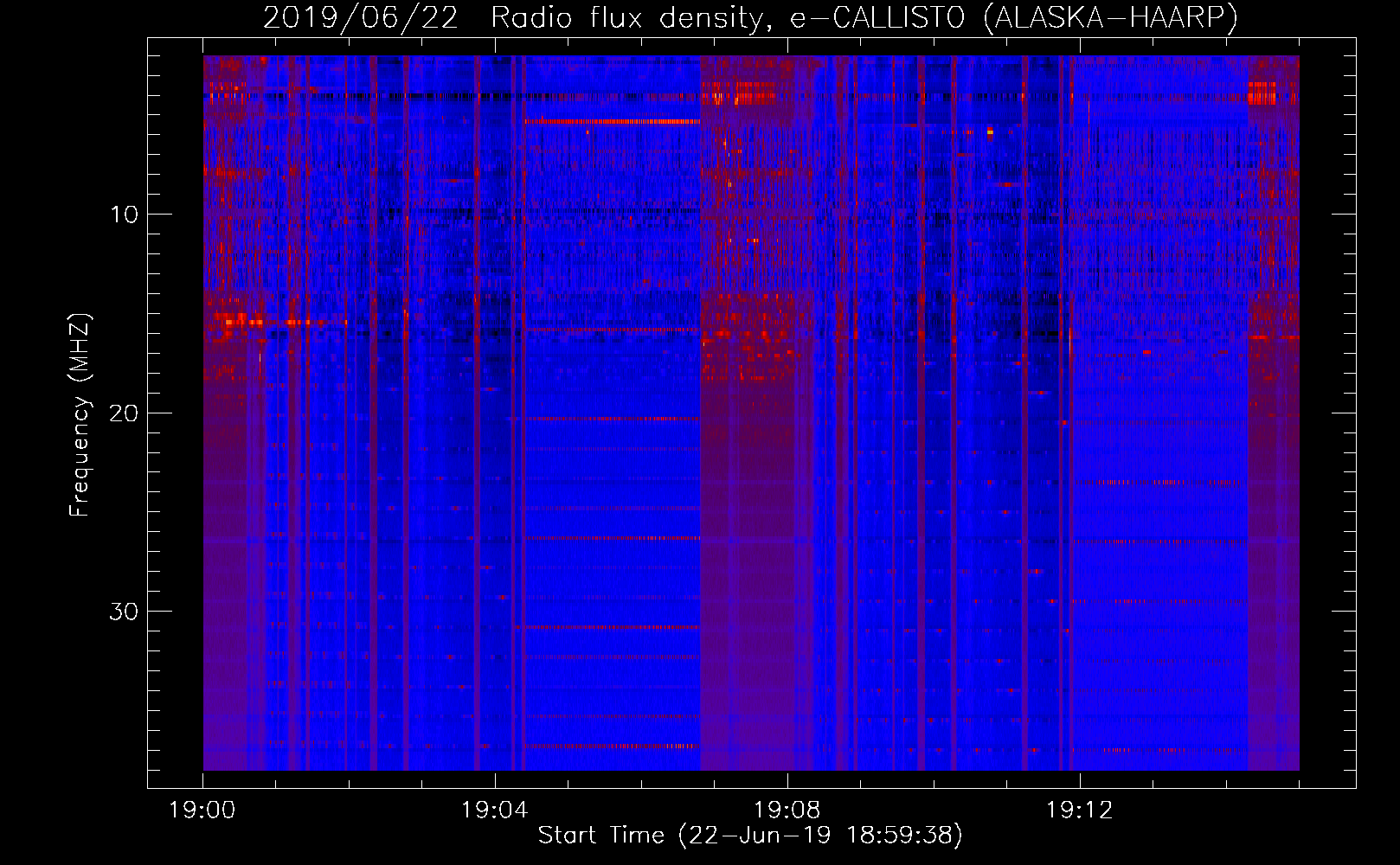Click the '19:12' time tick label
Image resolution: width=1400 pixels, height=865 pixels.
point(1080,811)
